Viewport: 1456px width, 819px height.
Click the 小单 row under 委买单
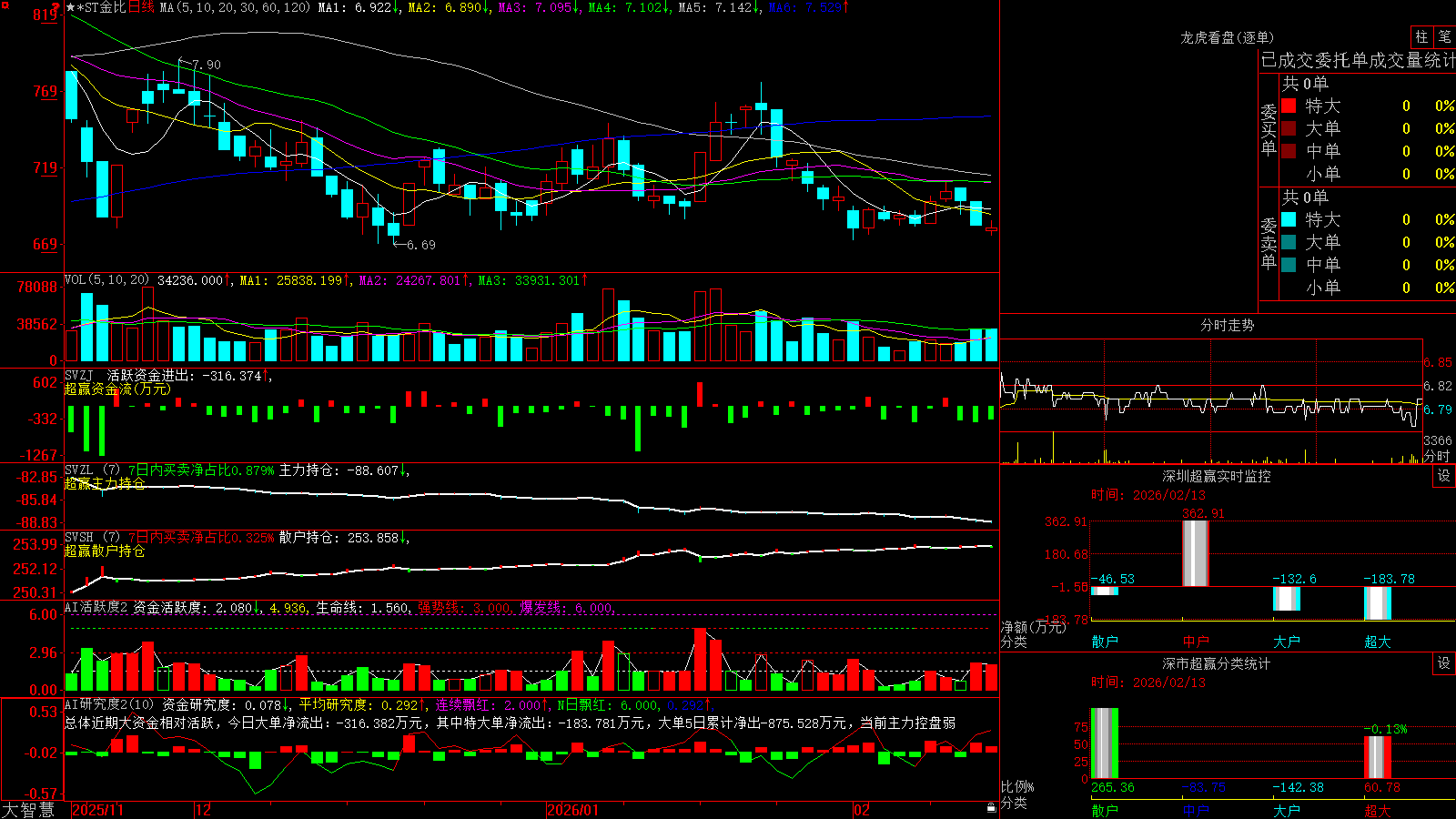point(1367,174)
